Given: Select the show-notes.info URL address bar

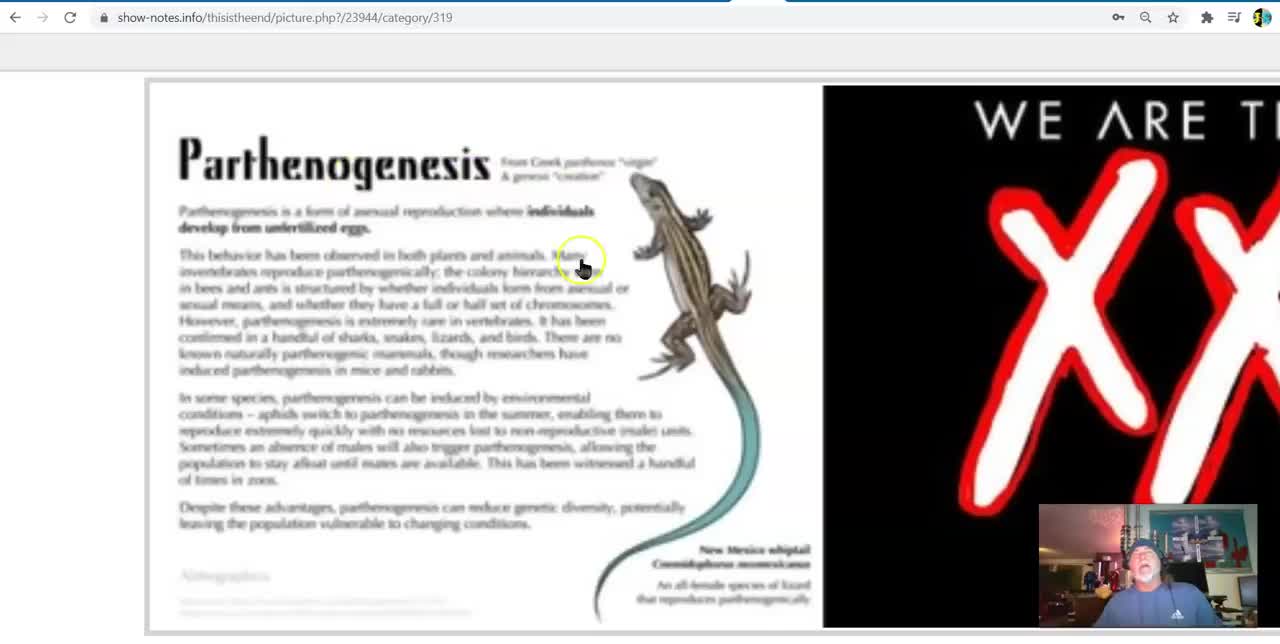Looking at the screenshot, I should point(285,17).
